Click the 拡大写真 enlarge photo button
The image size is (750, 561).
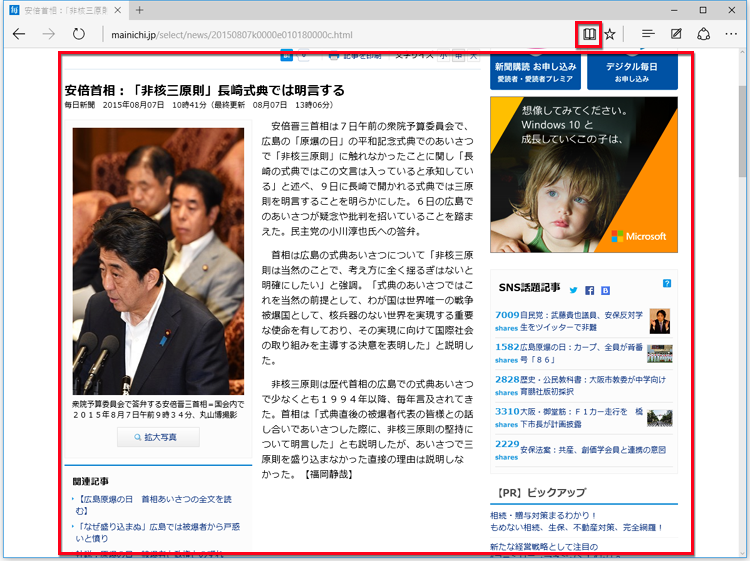pos(157,437)
